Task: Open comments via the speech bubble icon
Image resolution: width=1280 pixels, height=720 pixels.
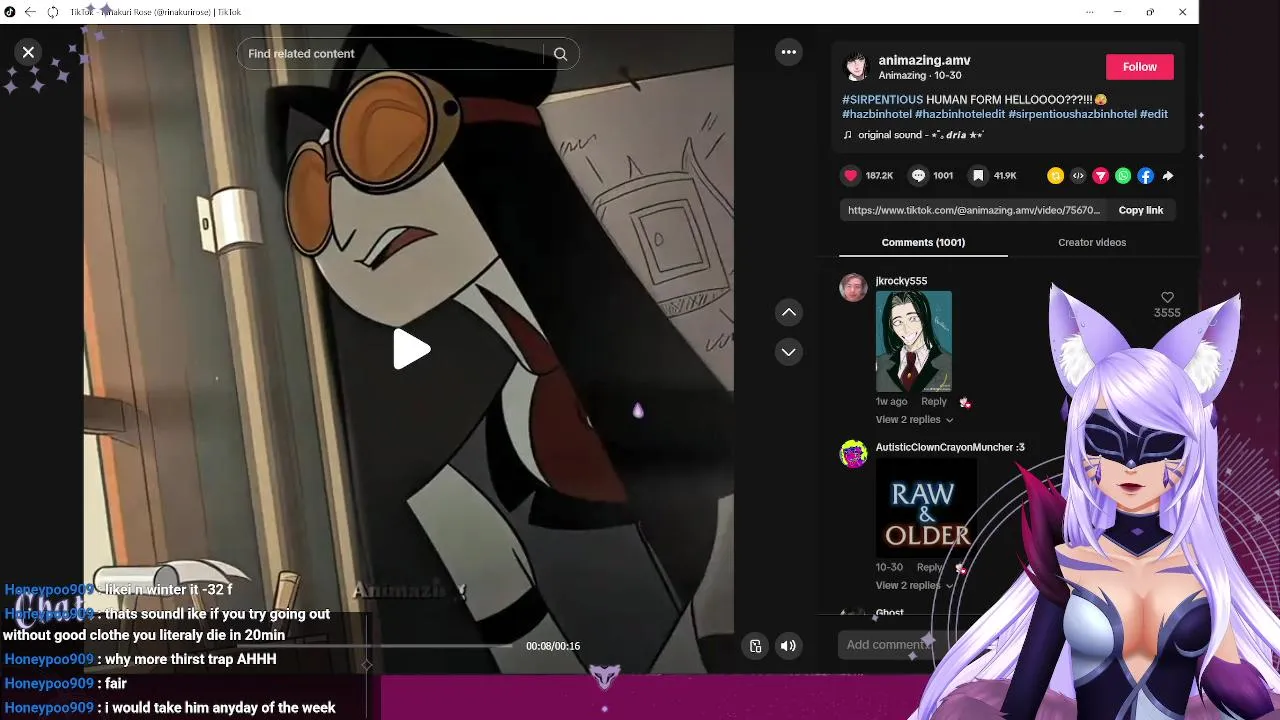Action: coord(918,175)
